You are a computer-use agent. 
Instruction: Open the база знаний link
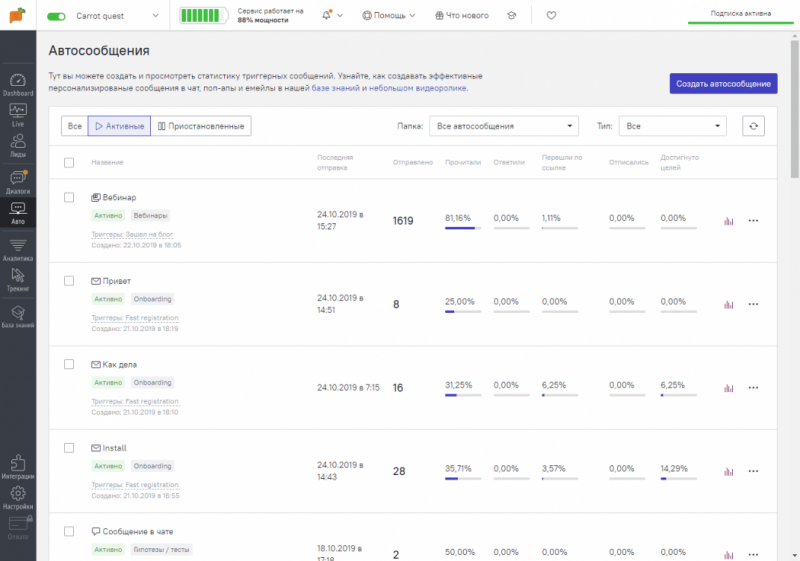tap(338, 88)
